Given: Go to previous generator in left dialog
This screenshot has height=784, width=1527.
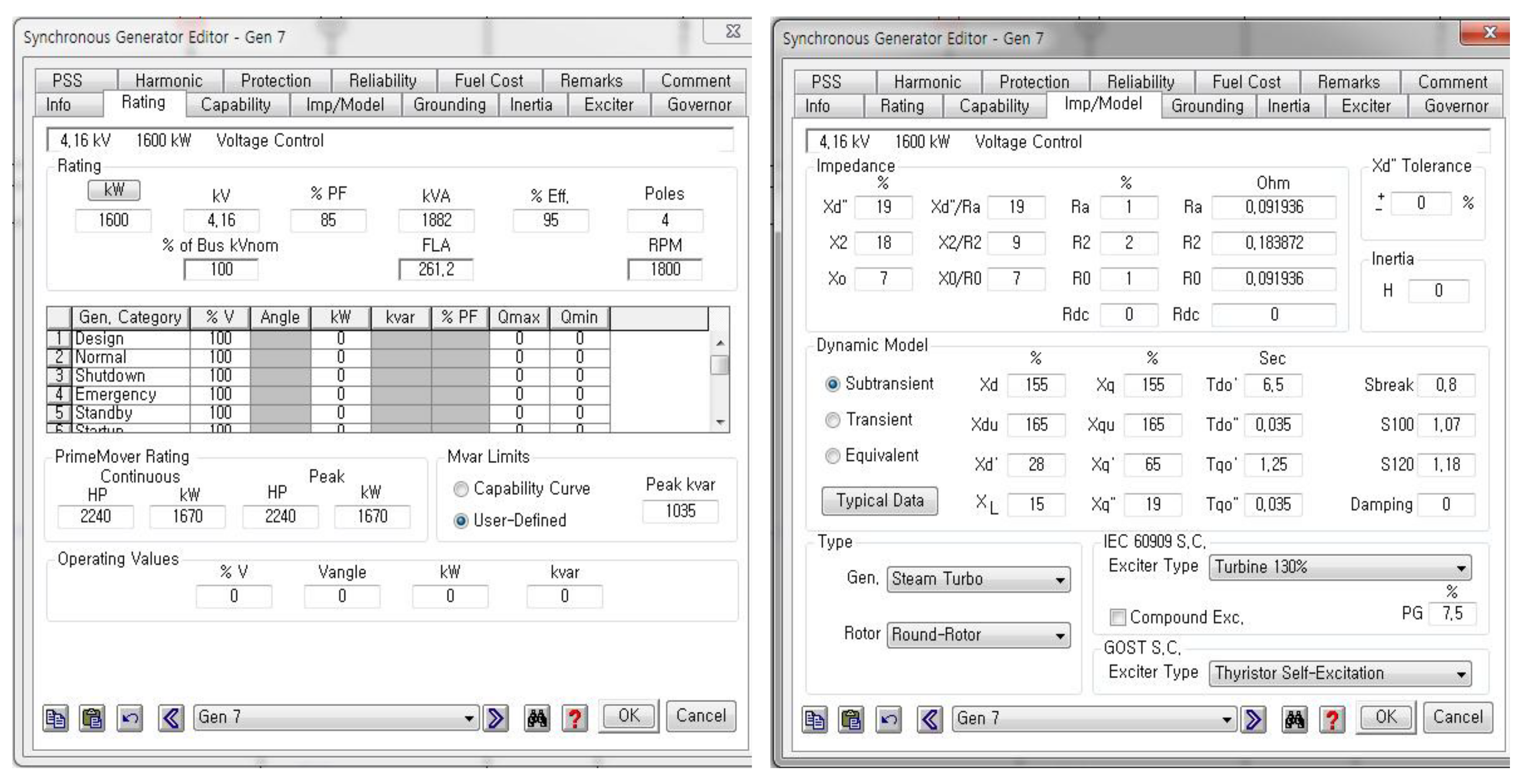Looking at the screenshot, I should [171, 718].
